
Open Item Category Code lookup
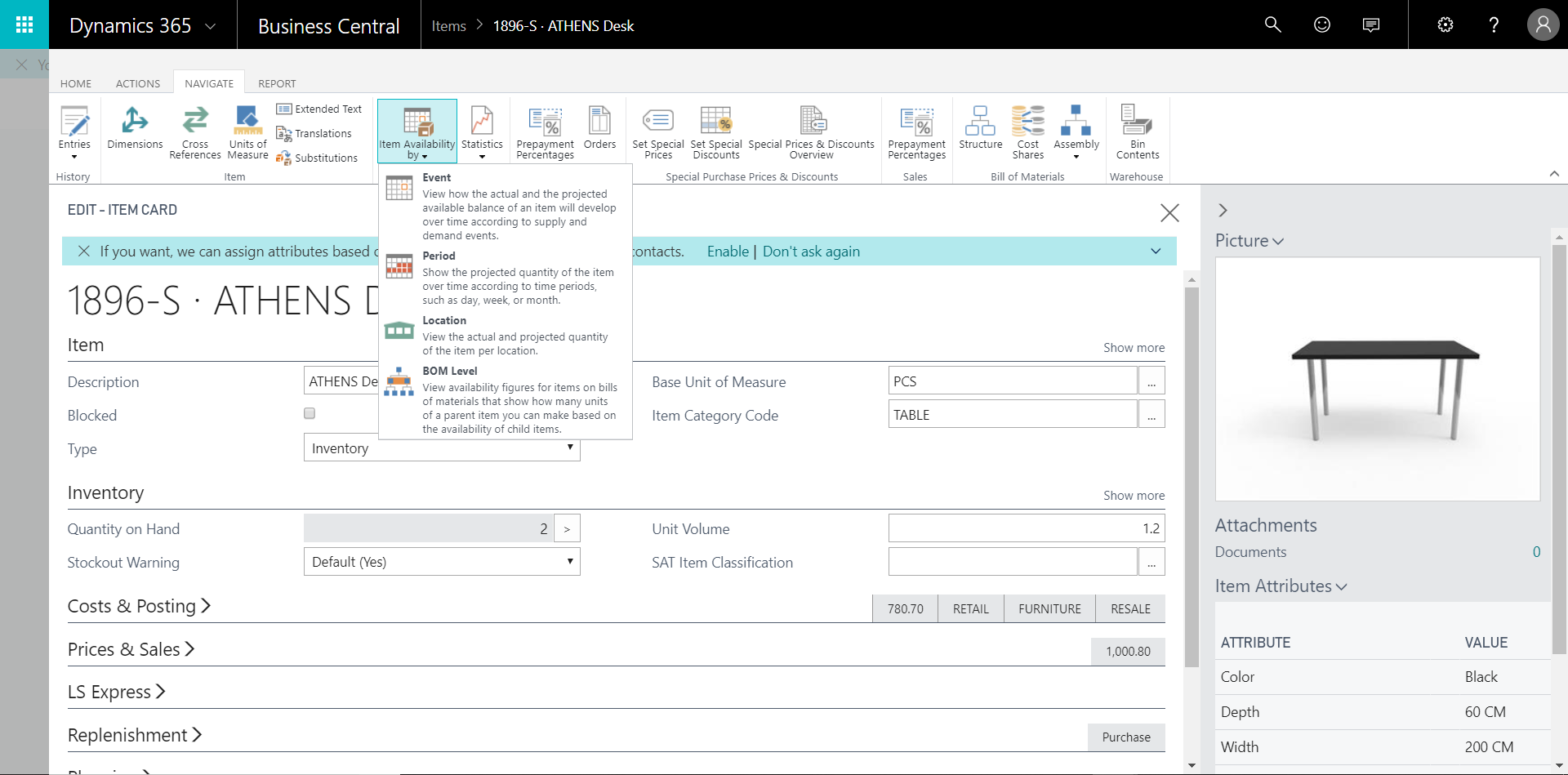pyautogui.click(x=1151, y=414)
